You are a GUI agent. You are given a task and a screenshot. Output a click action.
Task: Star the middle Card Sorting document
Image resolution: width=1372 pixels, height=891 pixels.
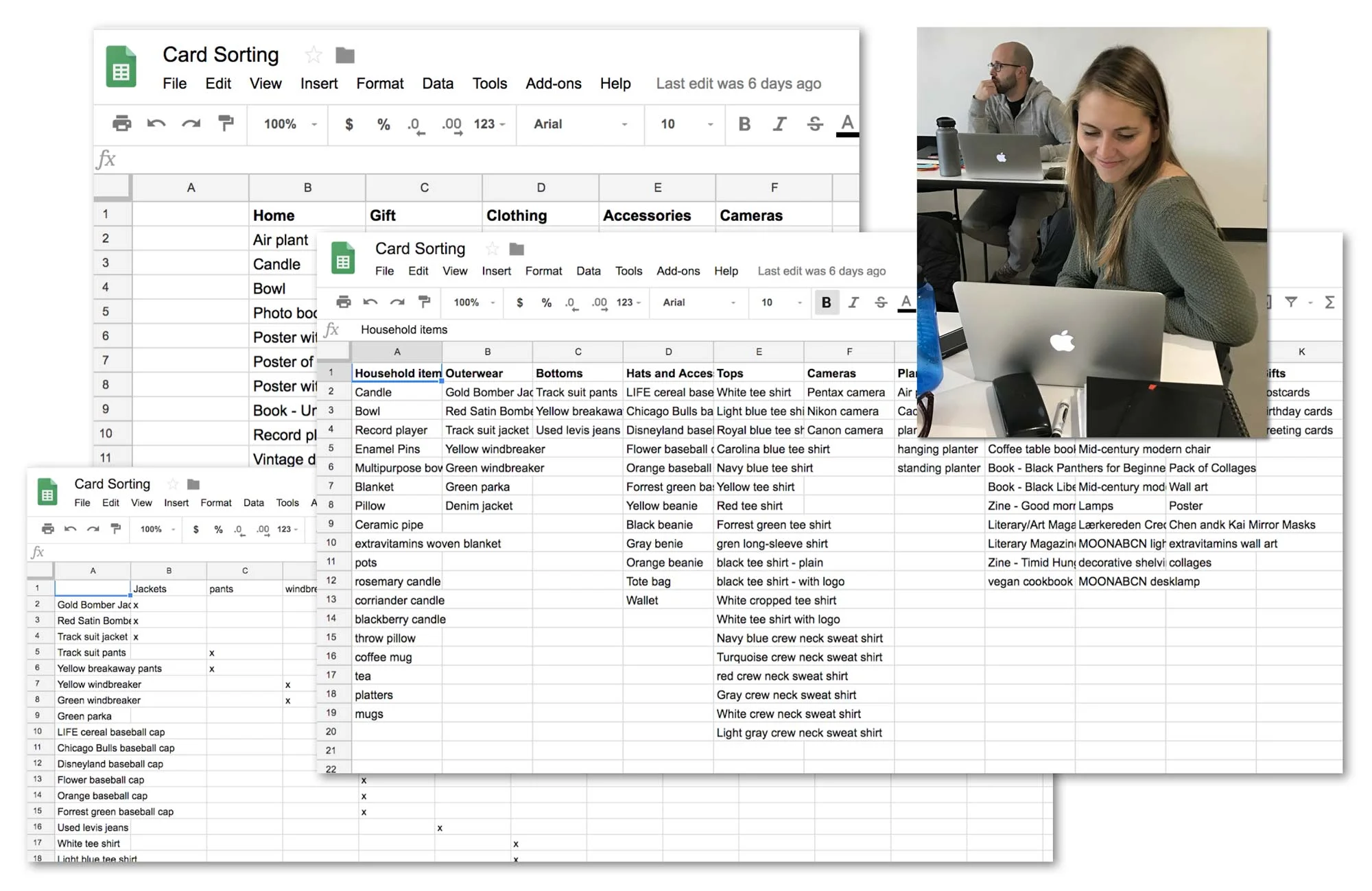point(492,249)
